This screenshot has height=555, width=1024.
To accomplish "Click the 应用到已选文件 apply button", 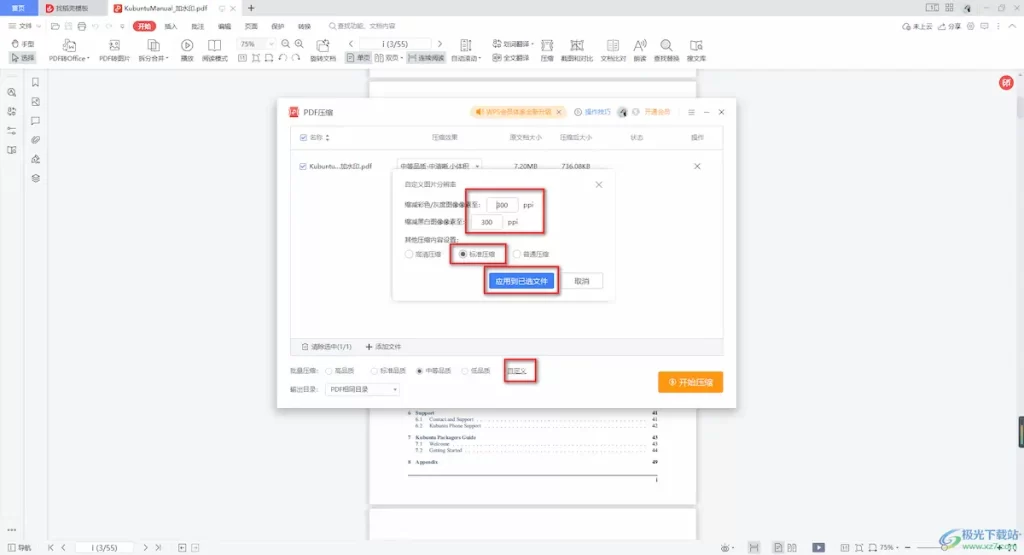I will tap(520, 281).
